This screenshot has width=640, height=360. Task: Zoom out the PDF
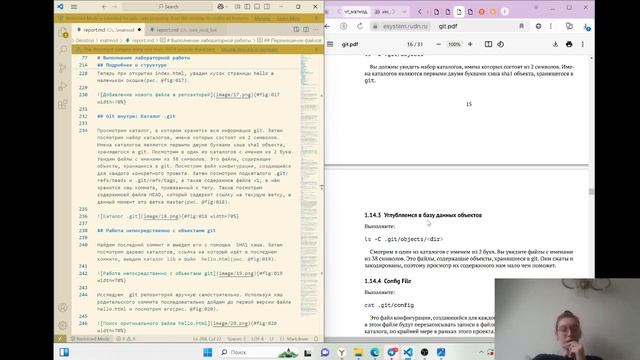click(438, 44)
